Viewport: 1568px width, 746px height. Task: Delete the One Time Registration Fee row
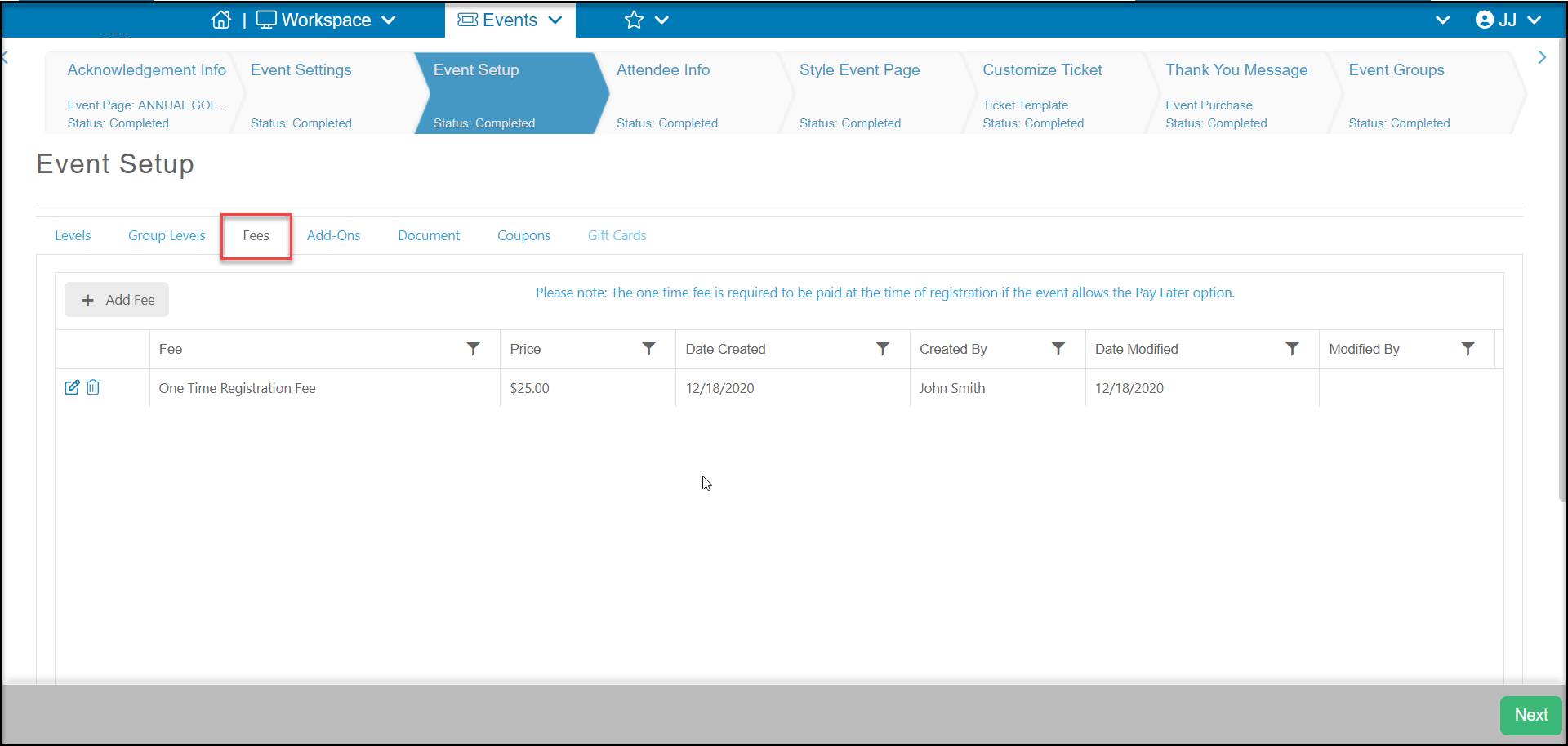93,387
